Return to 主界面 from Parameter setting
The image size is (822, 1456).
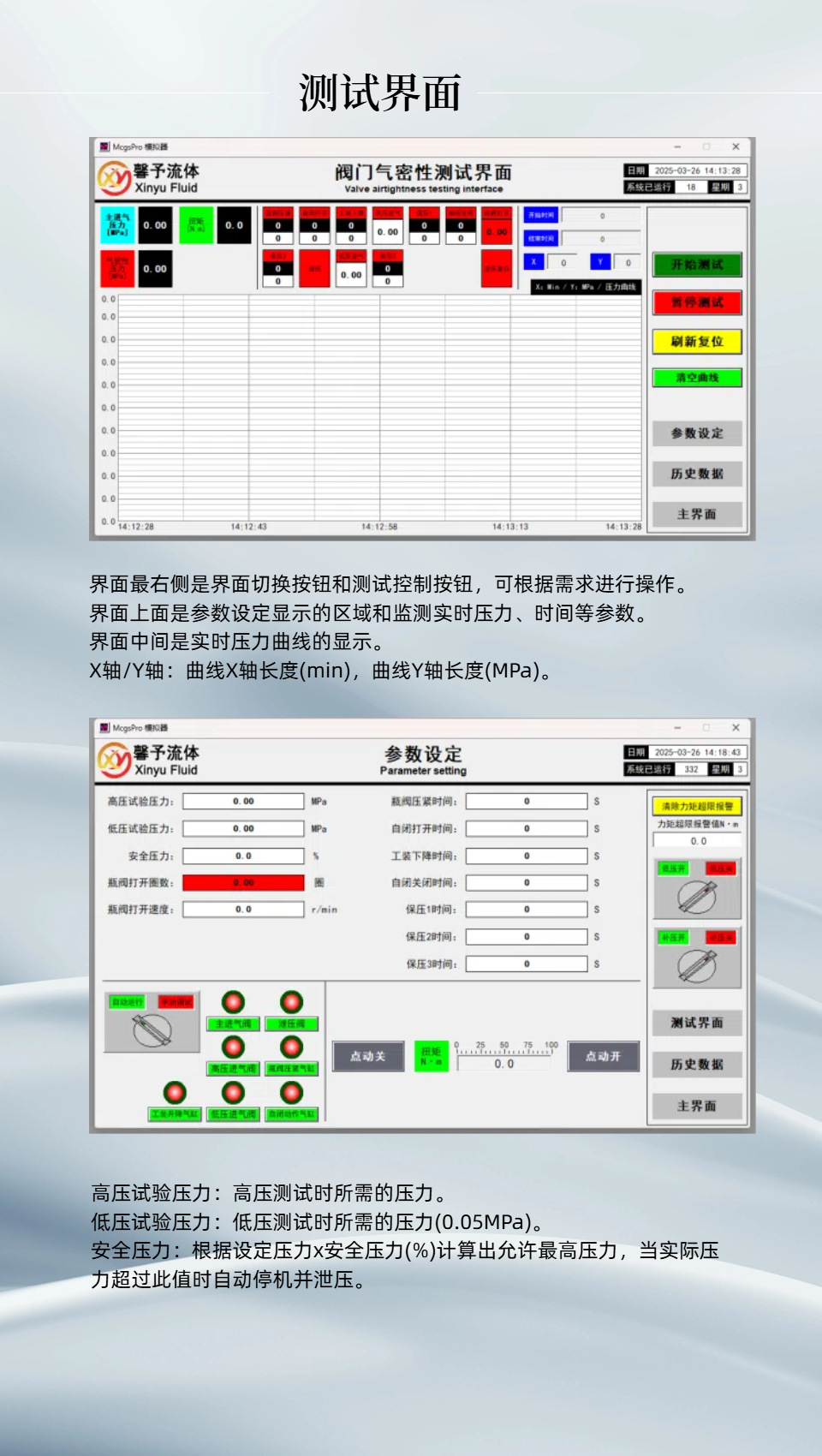tap(697, 1106)
